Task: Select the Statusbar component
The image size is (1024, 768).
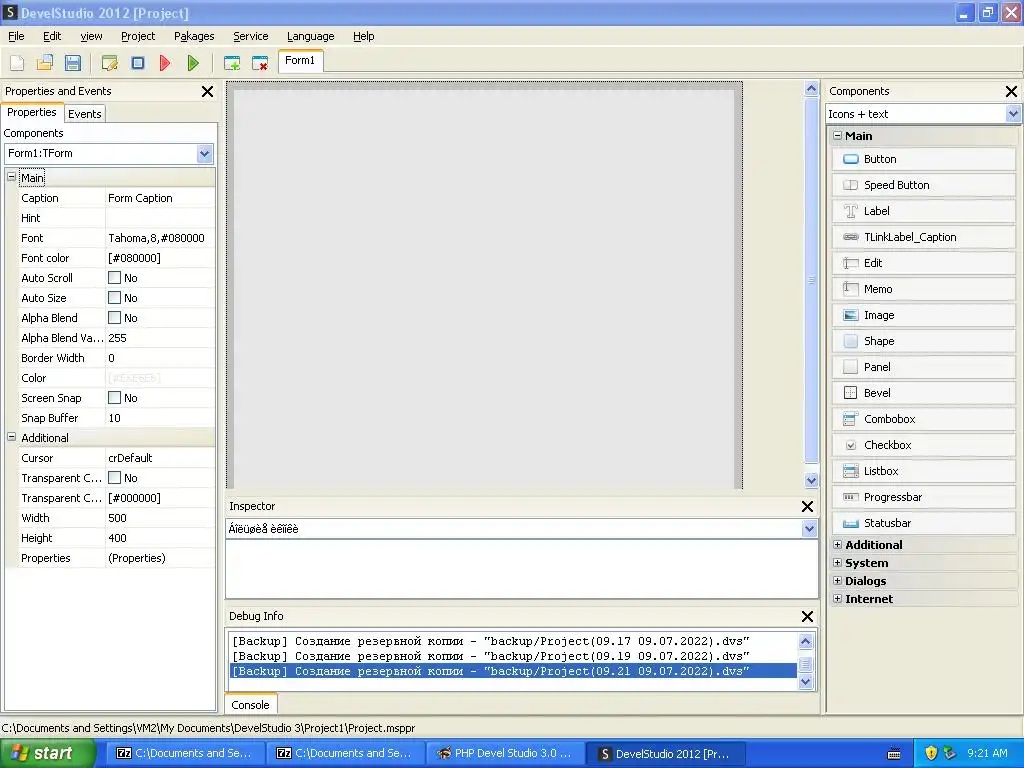Action: (x=923, y=523)
